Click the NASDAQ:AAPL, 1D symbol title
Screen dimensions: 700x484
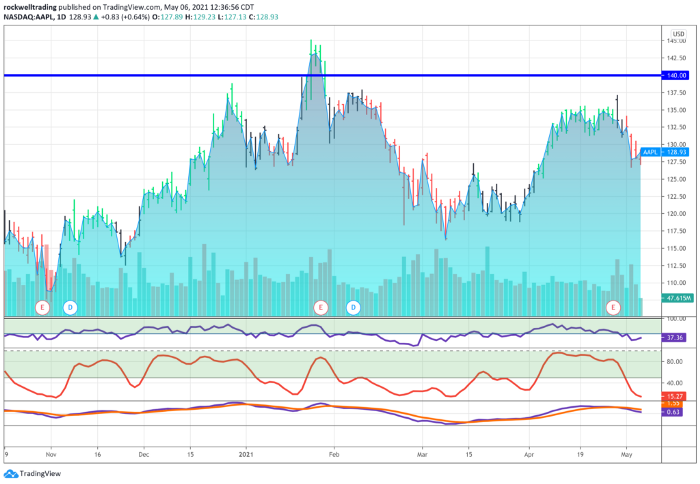pos(34,17)
